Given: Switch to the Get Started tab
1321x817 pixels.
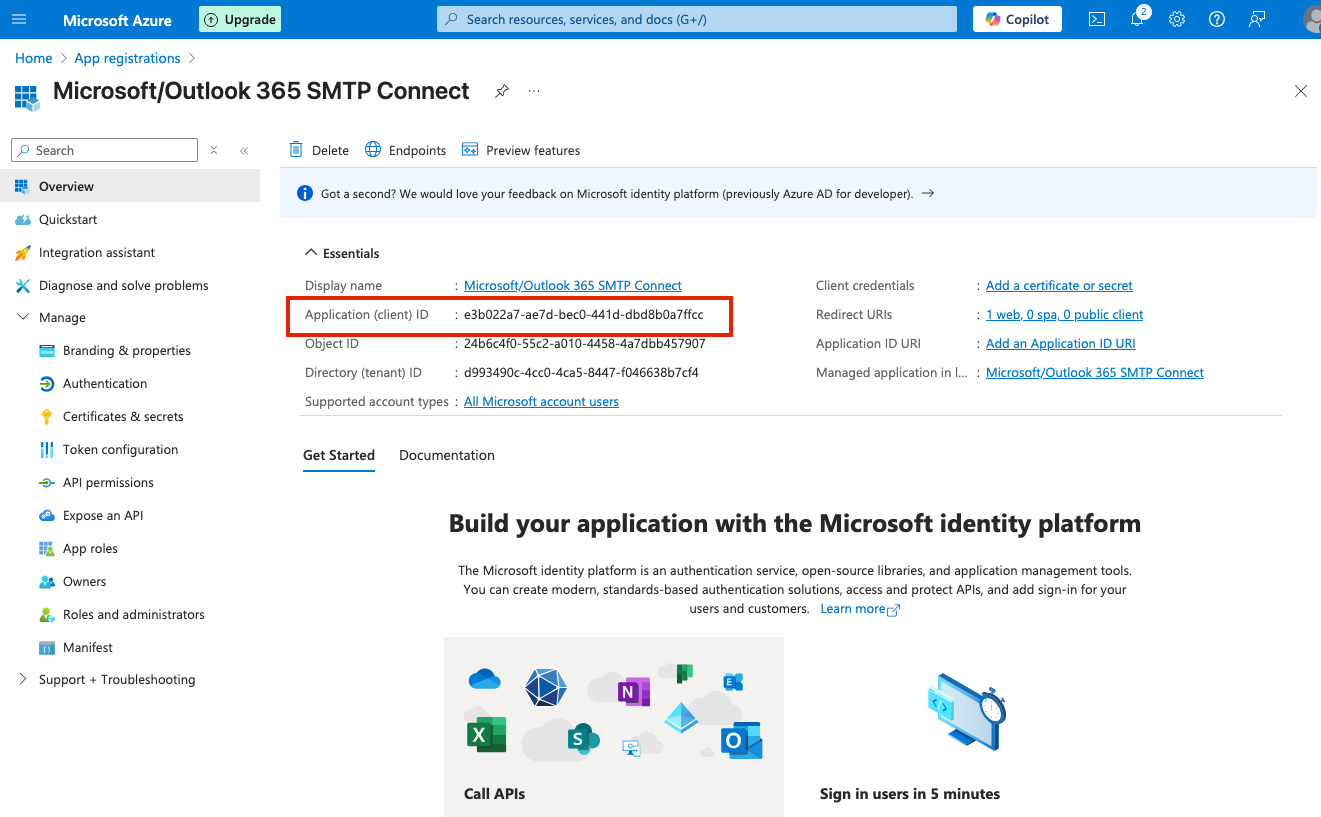Looking at the screenshot, I should click(339, 455).
